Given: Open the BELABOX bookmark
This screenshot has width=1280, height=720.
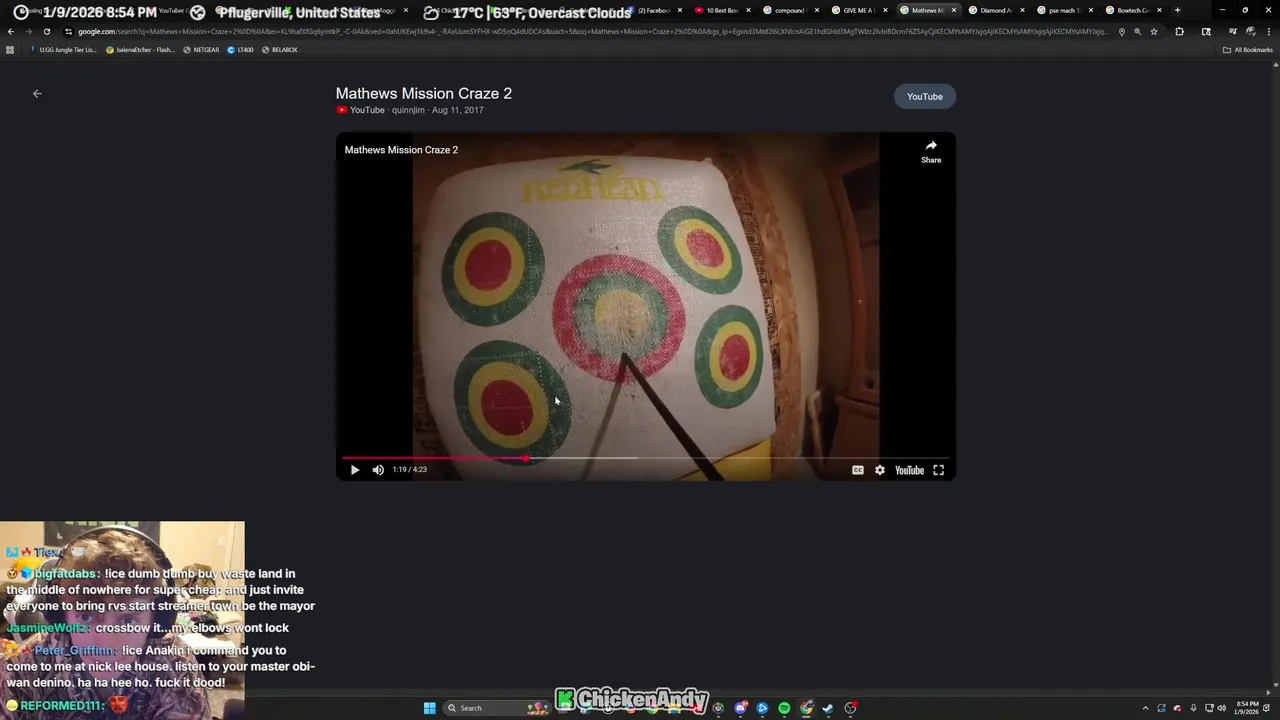Looking at the screenshot, I should (279, 50).
